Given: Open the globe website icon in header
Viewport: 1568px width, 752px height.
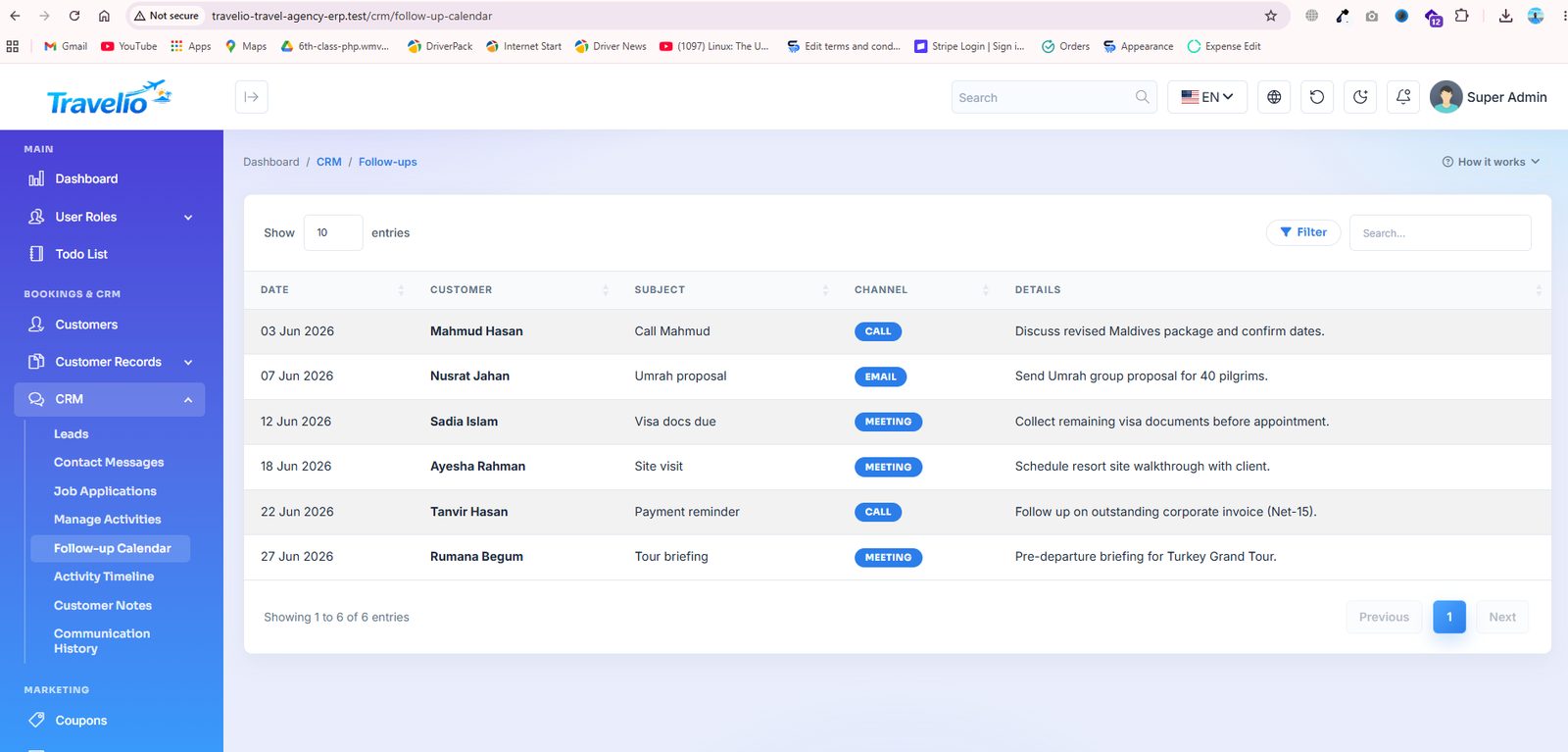Looking at the screenshot, I should point(1274,97).
